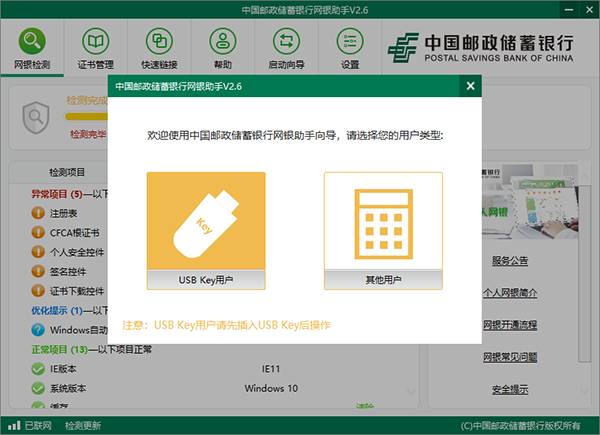This screenshot has height=435, width=600.
Task: Click the Postal Savings Bank logo
Action: pyautogui.click(x=481, y=48)
